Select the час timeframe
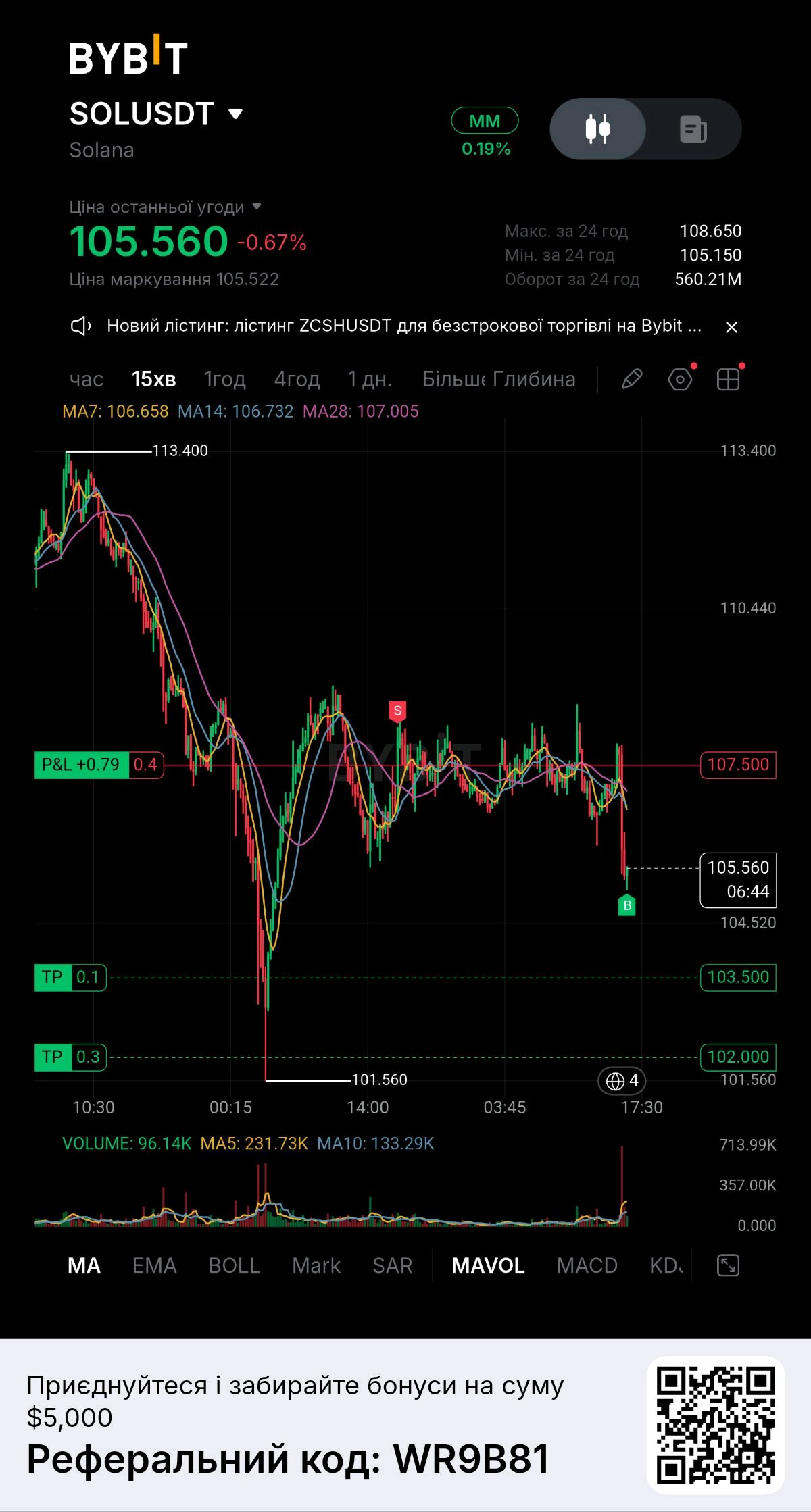811x1512 pixels. [x=87, y=379]
